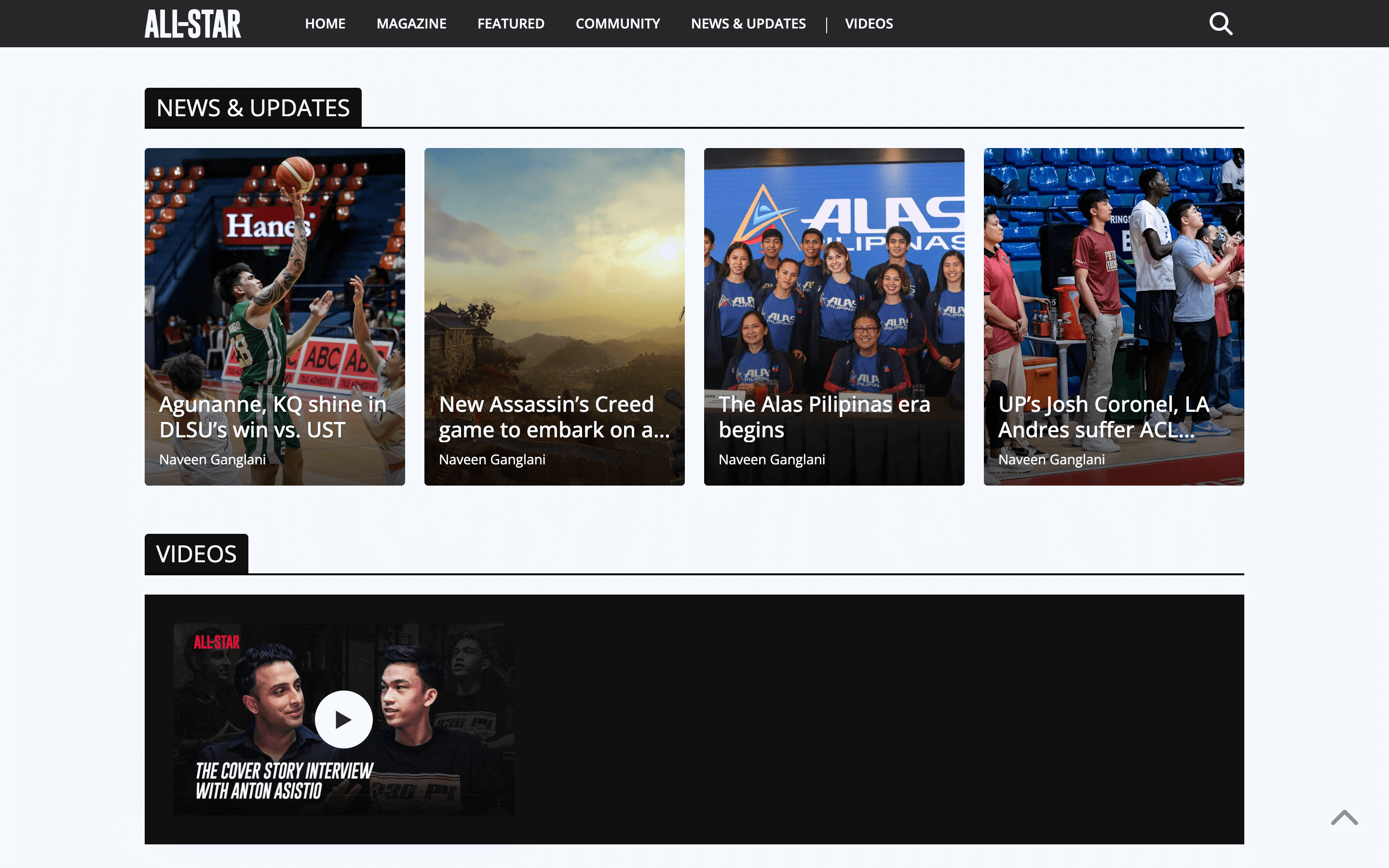Select NEWS & UPDATES in navigation bar
This screenshot has height=868, width=1389.
point(749,24)
